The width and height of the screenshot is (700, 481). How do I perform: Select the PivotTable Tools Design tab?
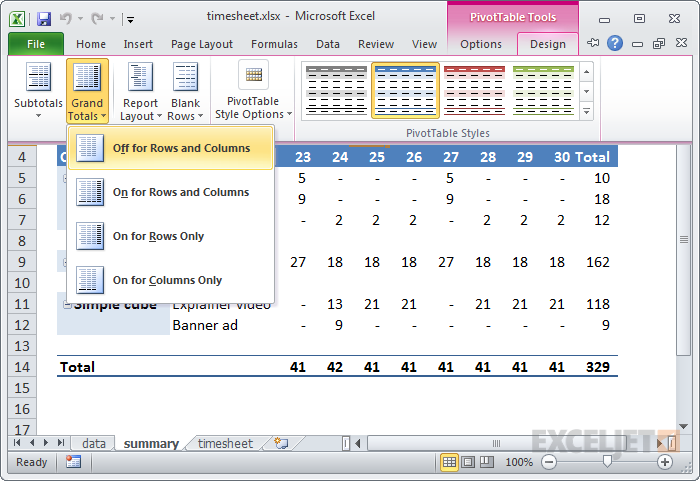548,44
